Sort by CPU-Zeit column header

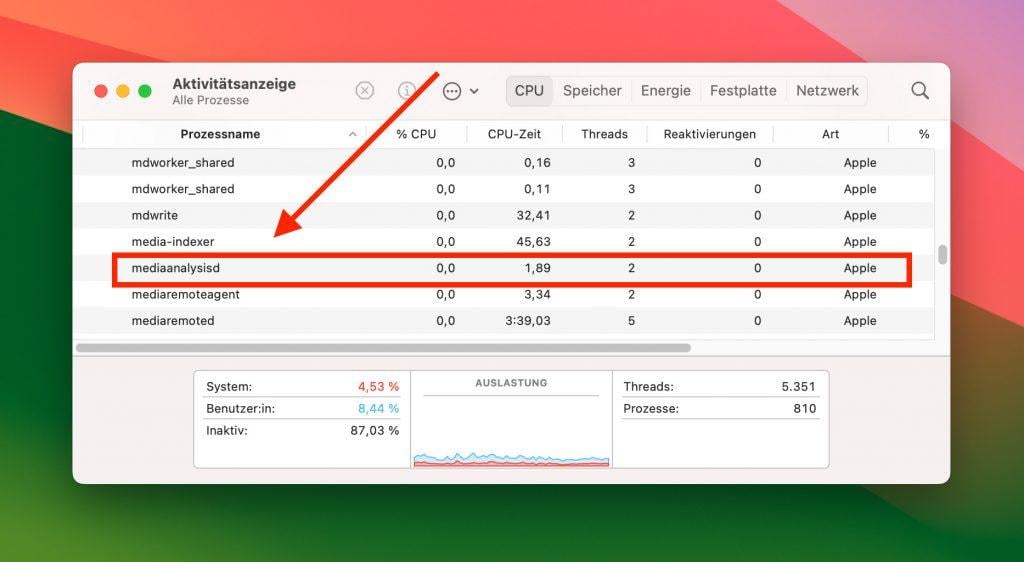tap(515, 134)
